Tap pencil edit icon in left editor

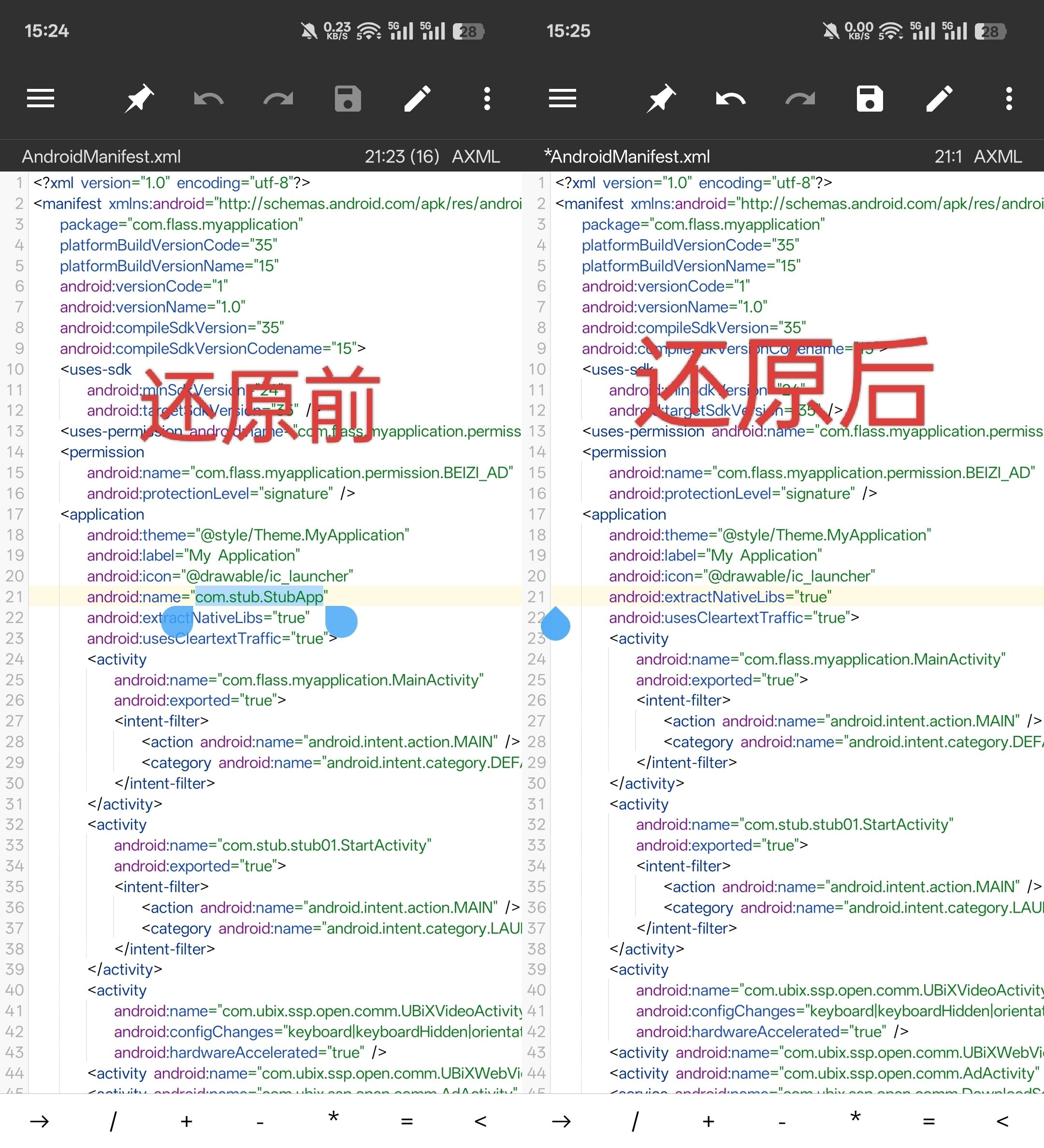pyautogui.click(x=418, y=99)
